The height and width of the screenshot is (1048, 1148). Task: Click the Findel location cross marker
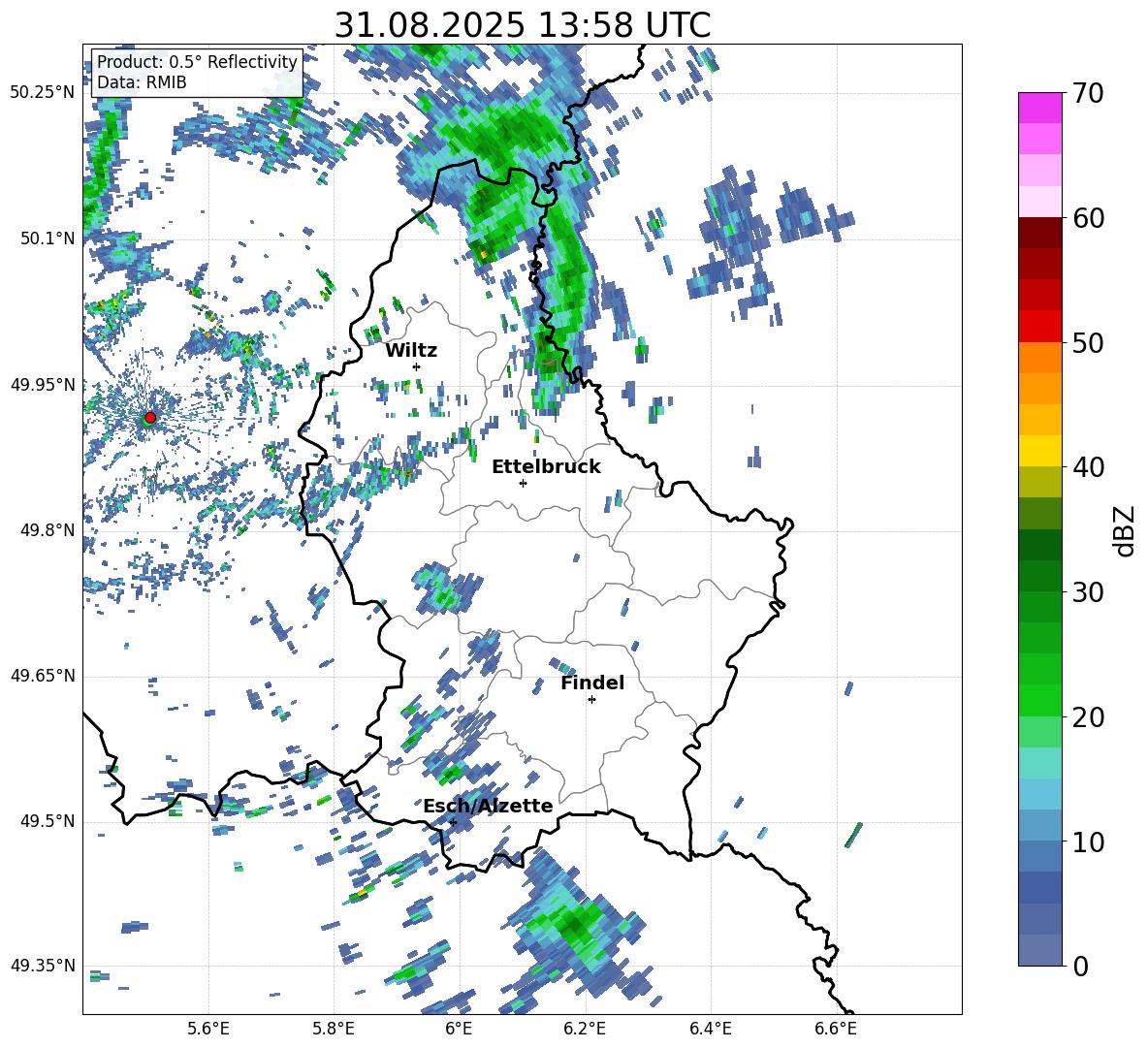(x=591, y=700)
